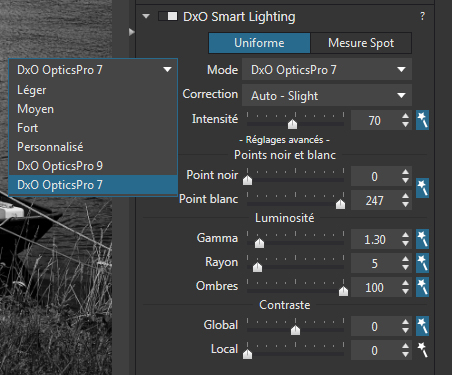Select the Mesure Spot tab

pos(361,43)
